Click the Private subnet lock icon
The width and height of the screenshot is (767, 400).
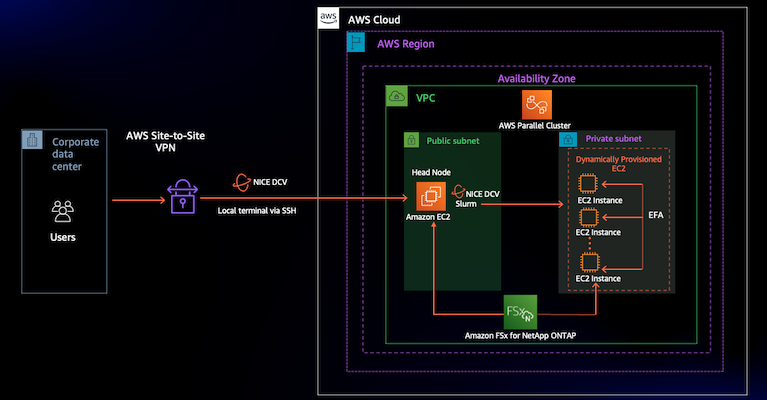(568, 139)
